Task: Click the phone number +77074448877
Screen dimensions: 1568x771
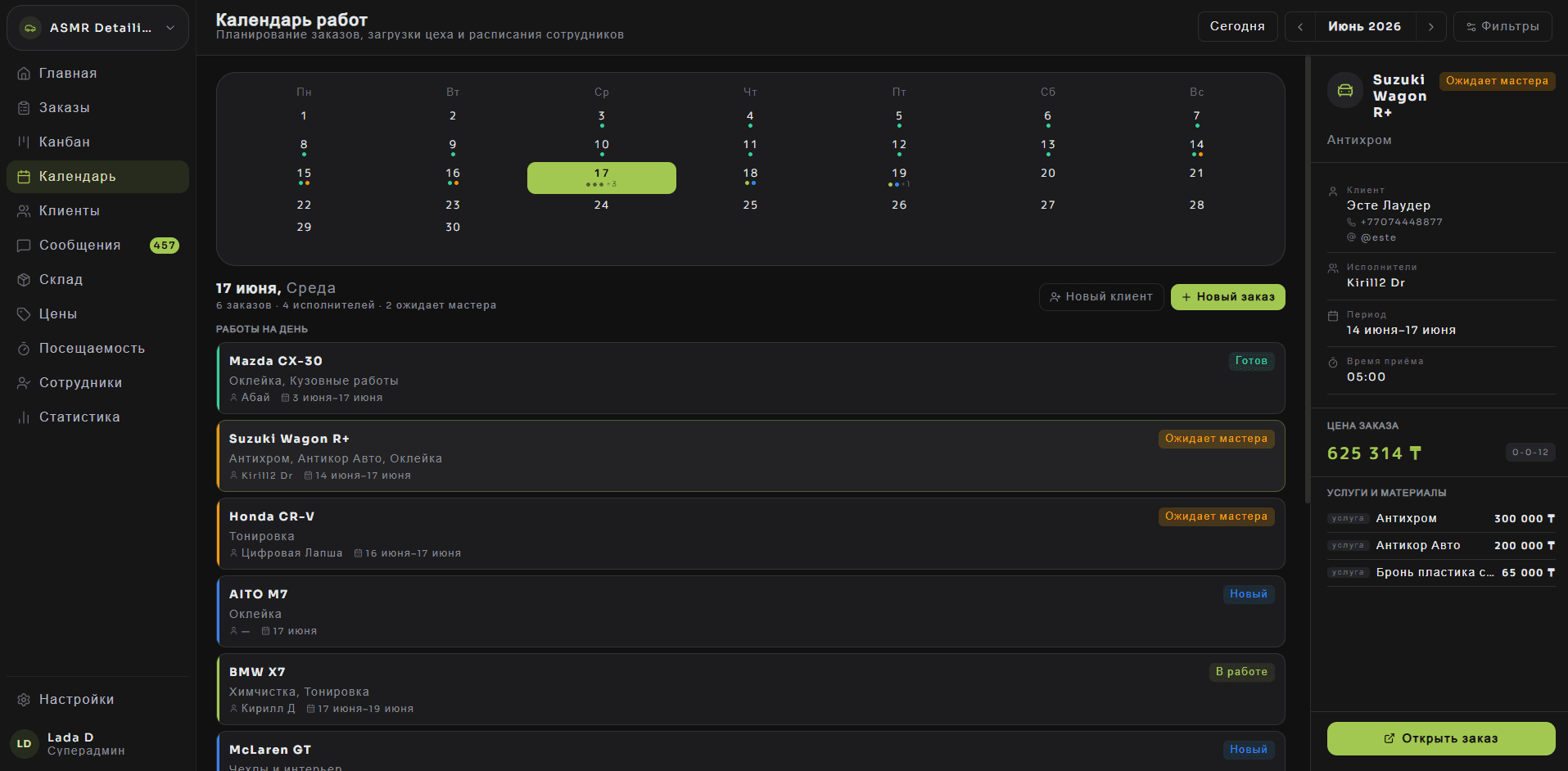Action: point(1401,223)
